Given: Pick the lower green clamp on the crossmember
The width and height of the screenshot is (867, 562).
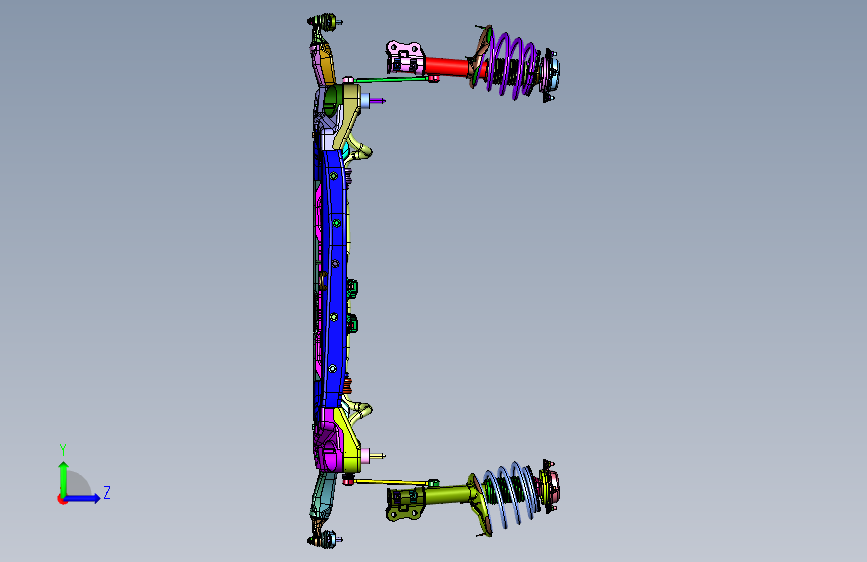Looking at the screenshot, I should tap(352, 323).
